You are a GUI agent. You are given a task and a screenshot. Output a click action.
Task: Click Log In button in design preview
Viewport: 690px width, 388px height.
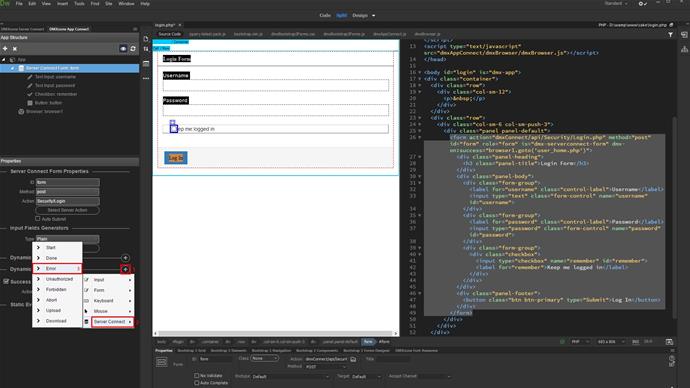pyautogui.click(x=176, y=157)
